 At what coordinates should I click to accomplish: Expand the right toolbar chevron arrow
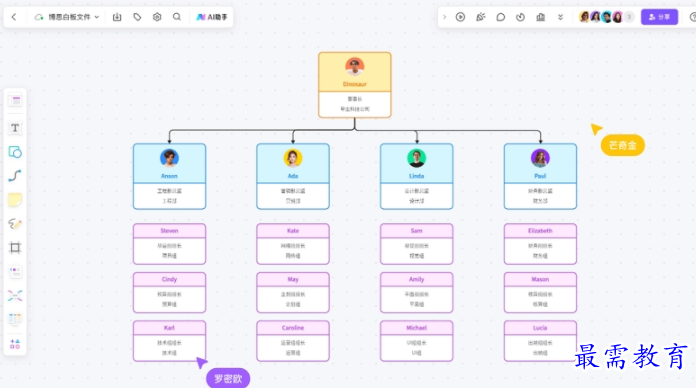(x=444, y=17)
